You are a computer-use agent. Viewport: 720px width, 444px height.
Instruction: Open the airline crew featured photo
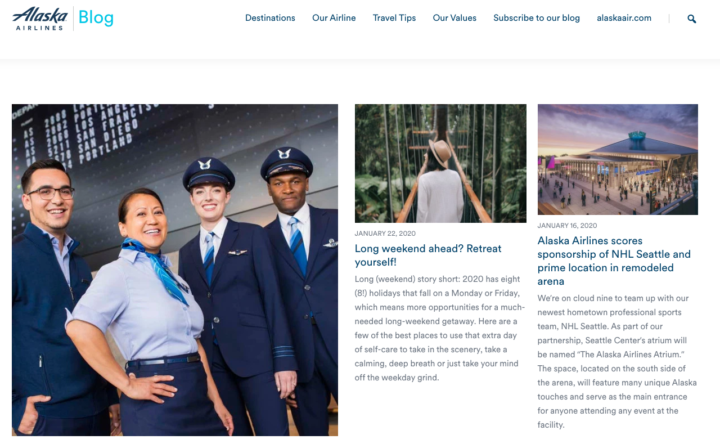(175, 270)
